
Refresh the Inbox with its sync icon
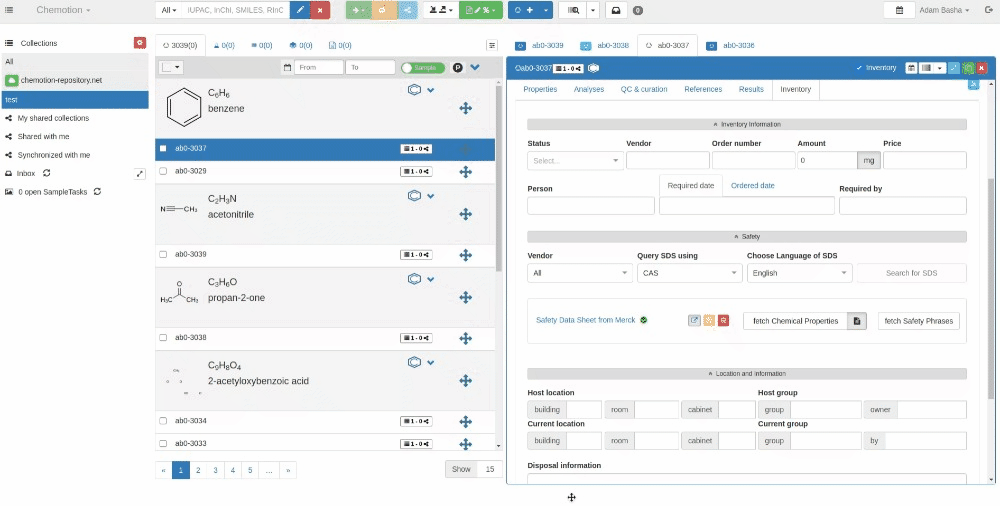[x=47, y=173]
